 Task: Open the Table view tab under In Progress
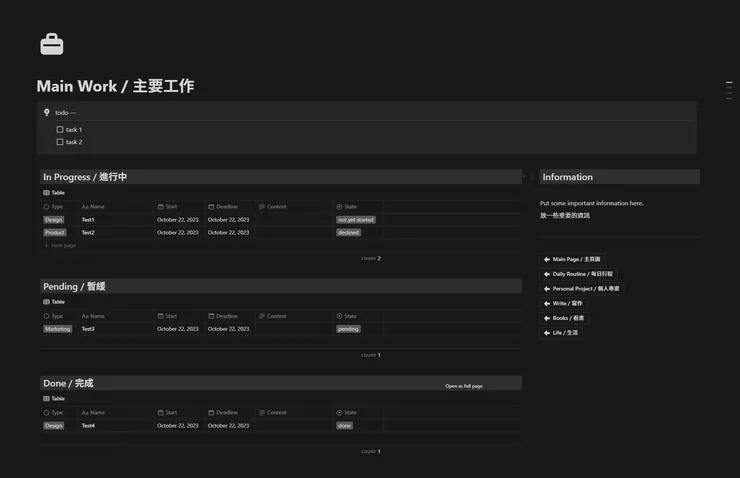coord(54,193)
